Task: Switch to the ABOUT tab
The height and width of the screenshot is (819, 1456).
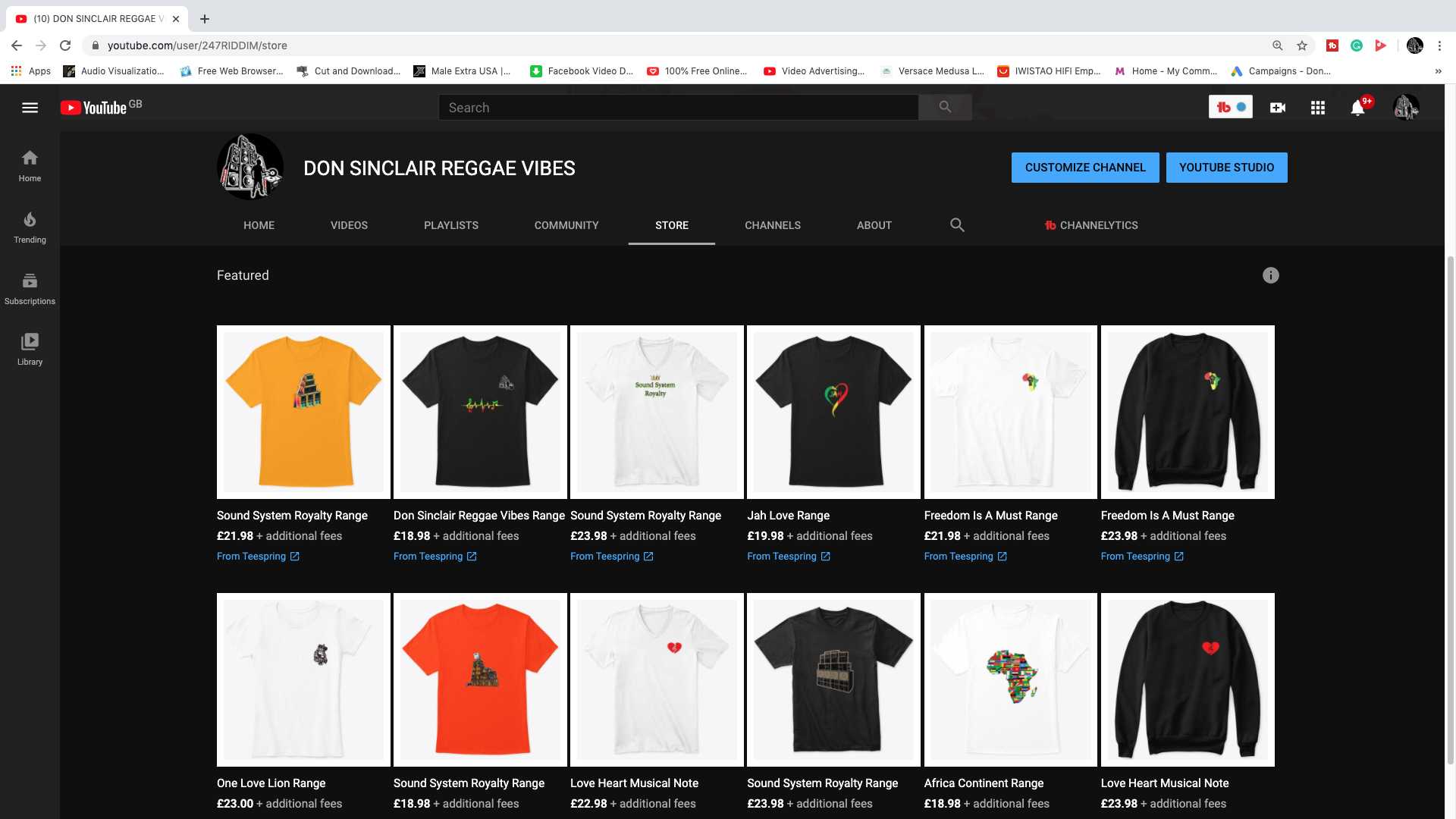Action: click(x=874, y=225)
